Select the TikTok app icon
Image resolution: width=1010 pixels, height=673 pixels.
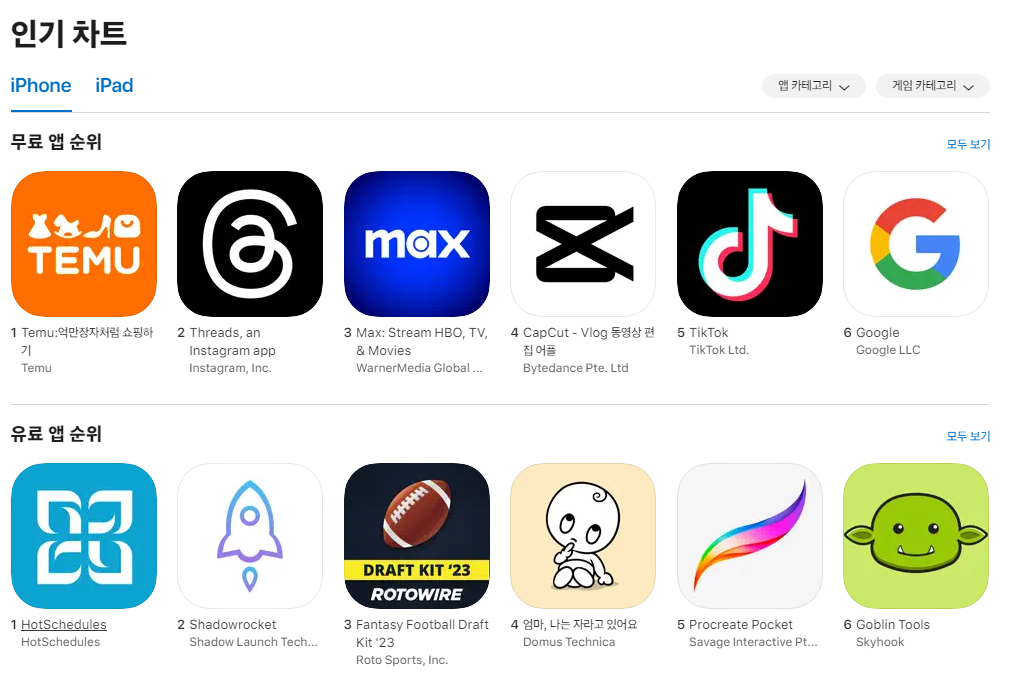(x=750, y=243)
